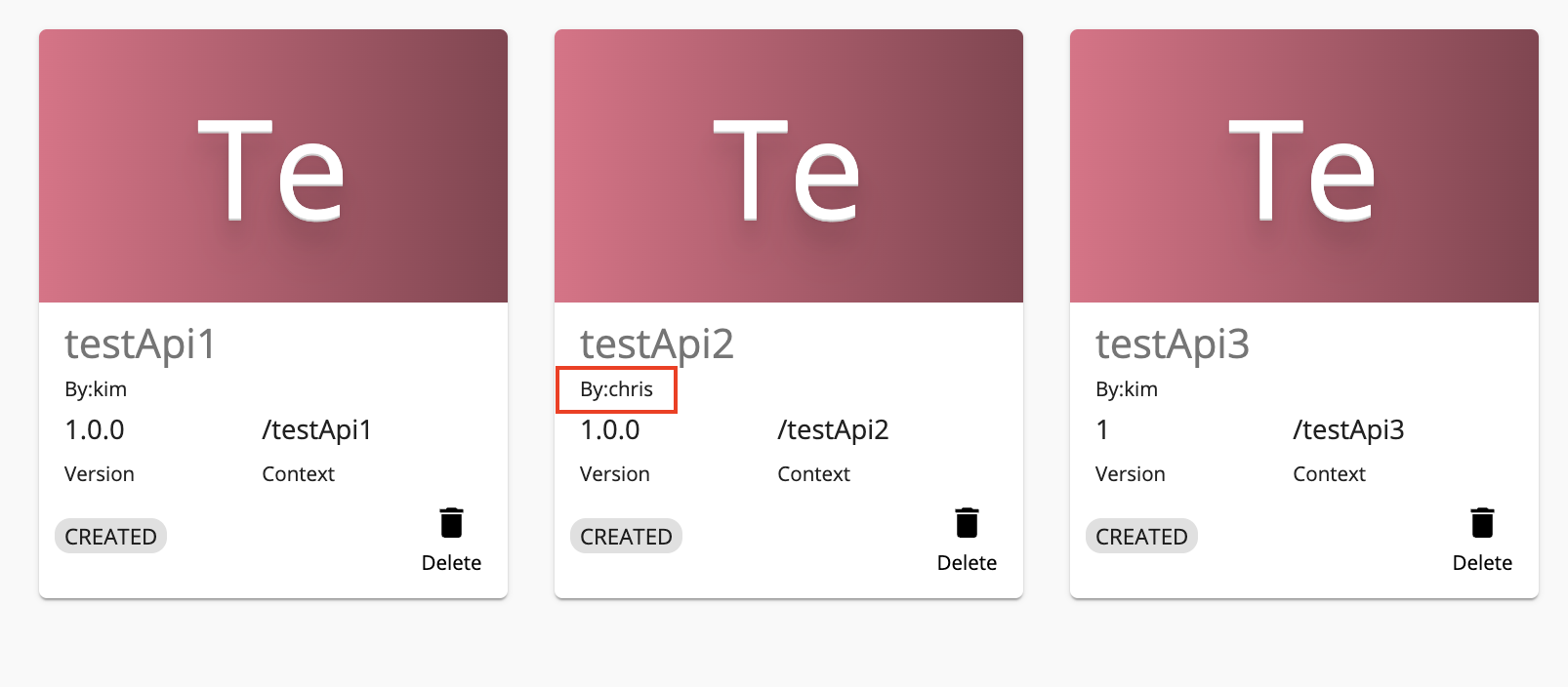This screenshot has width=1568, height=687.
Task: Click CREATED status chip on testApi2
Action: tap(627, 537)
